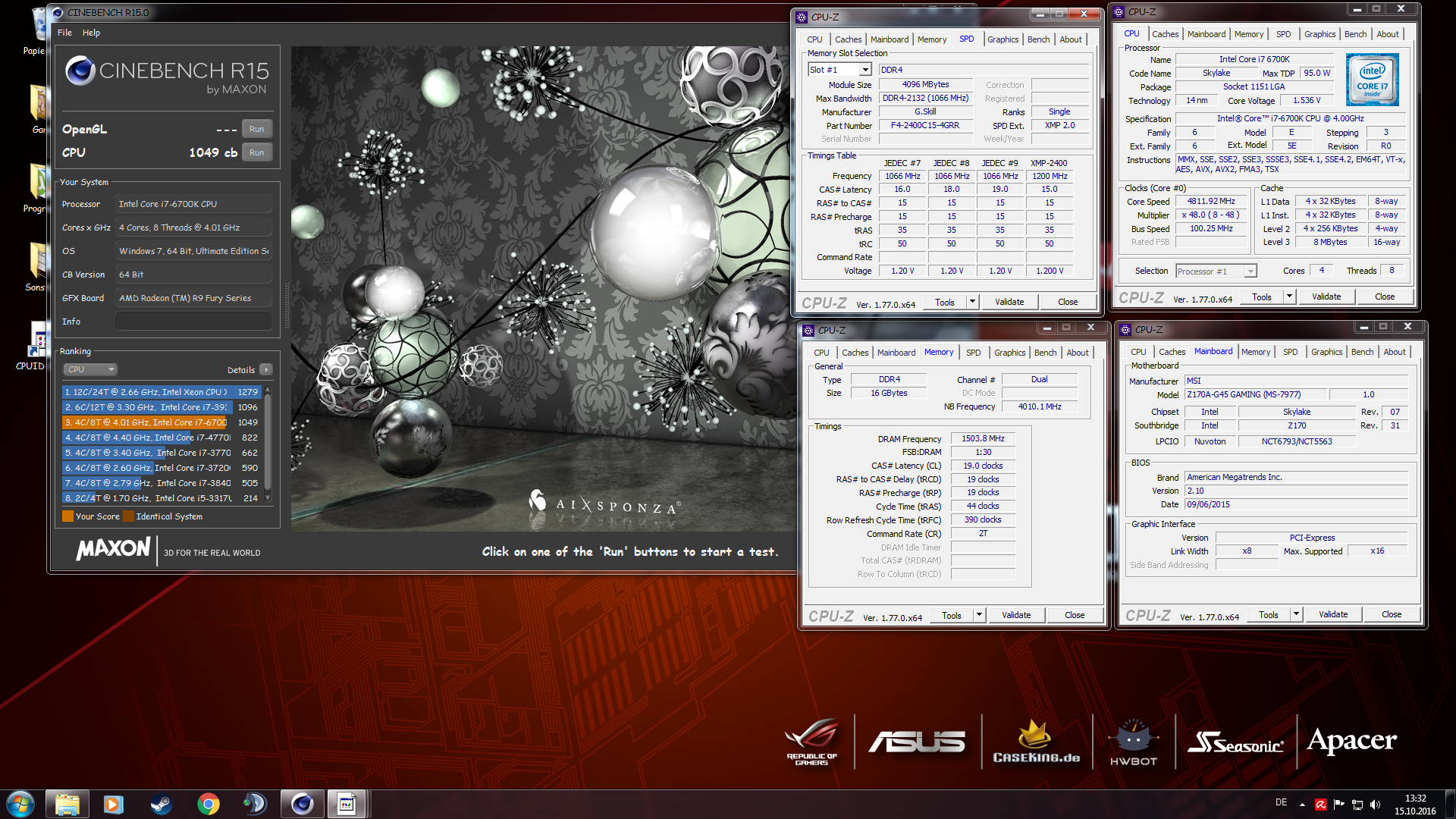The height and width of the screenshot is (819, 1456).
Task: Open the network tray icon
Action: point(1357,805)
